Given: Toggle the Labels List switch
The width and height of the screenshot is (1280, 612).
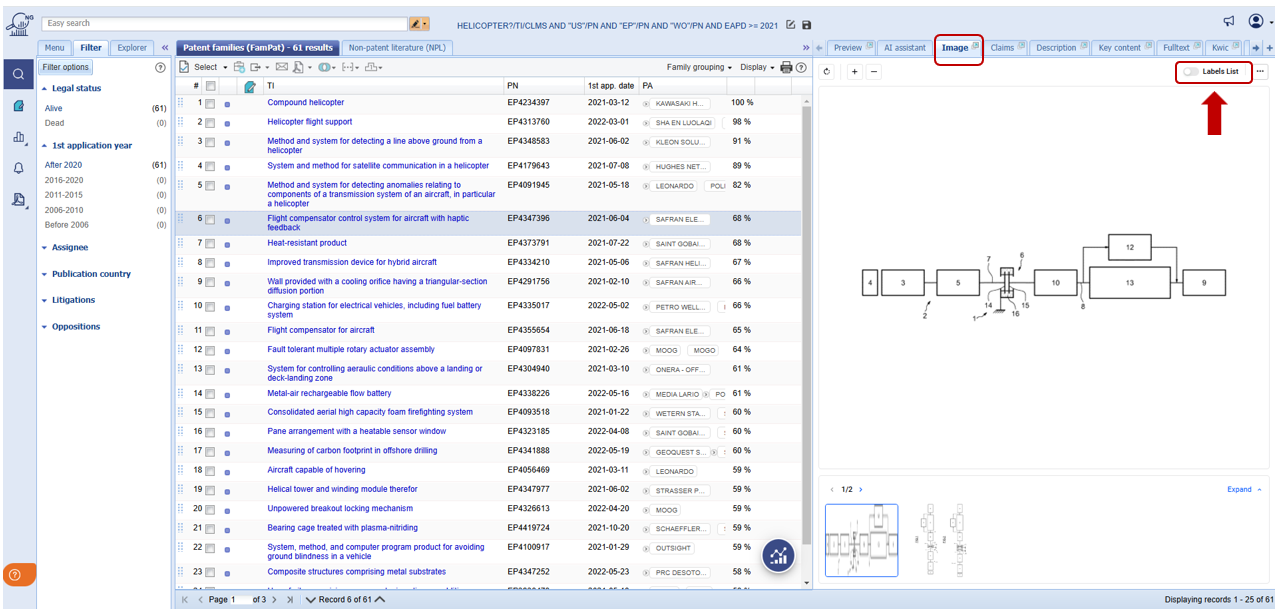Looking at the screenshot, I should point(1191,72).
